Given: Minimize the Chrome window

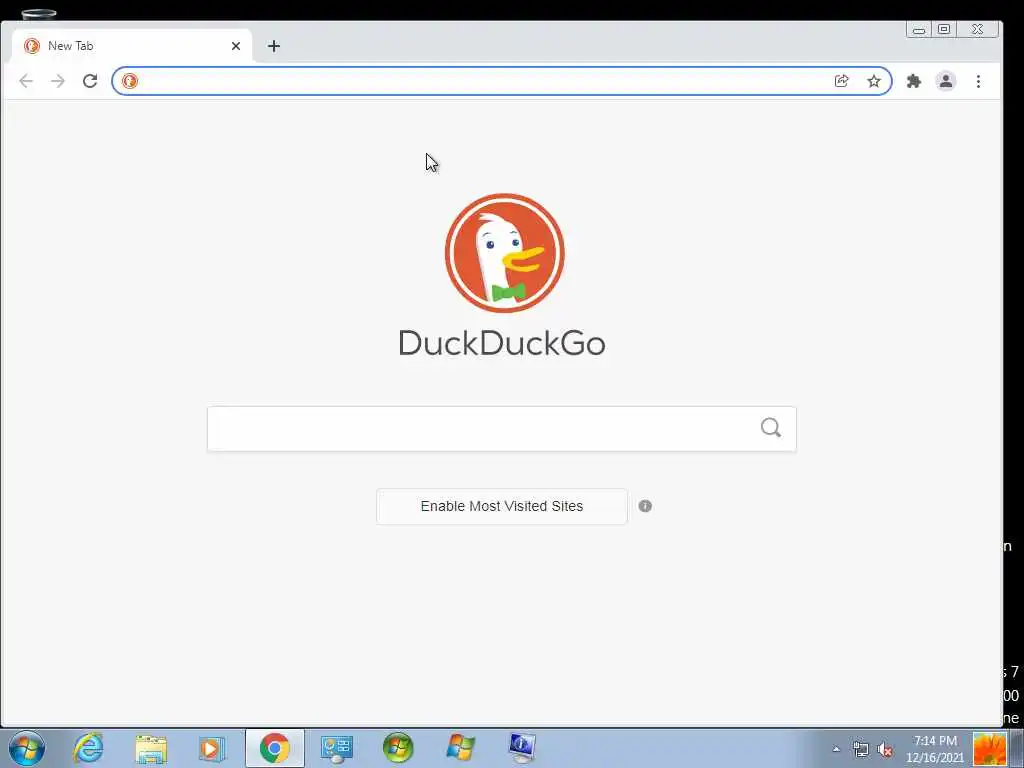Looking at the screenshot, I should point(919,29).
